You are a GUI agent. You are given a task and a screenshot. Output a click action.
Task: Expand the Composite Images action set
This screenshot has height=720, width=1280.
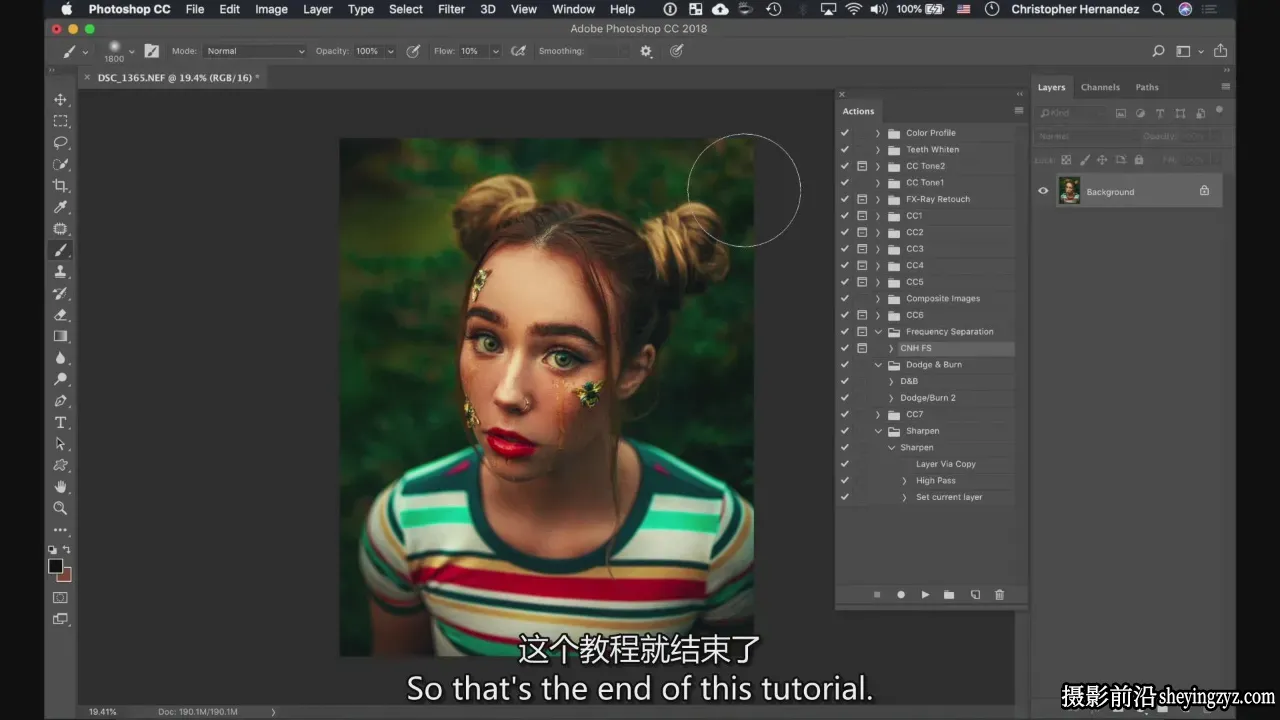coord(878,299)
